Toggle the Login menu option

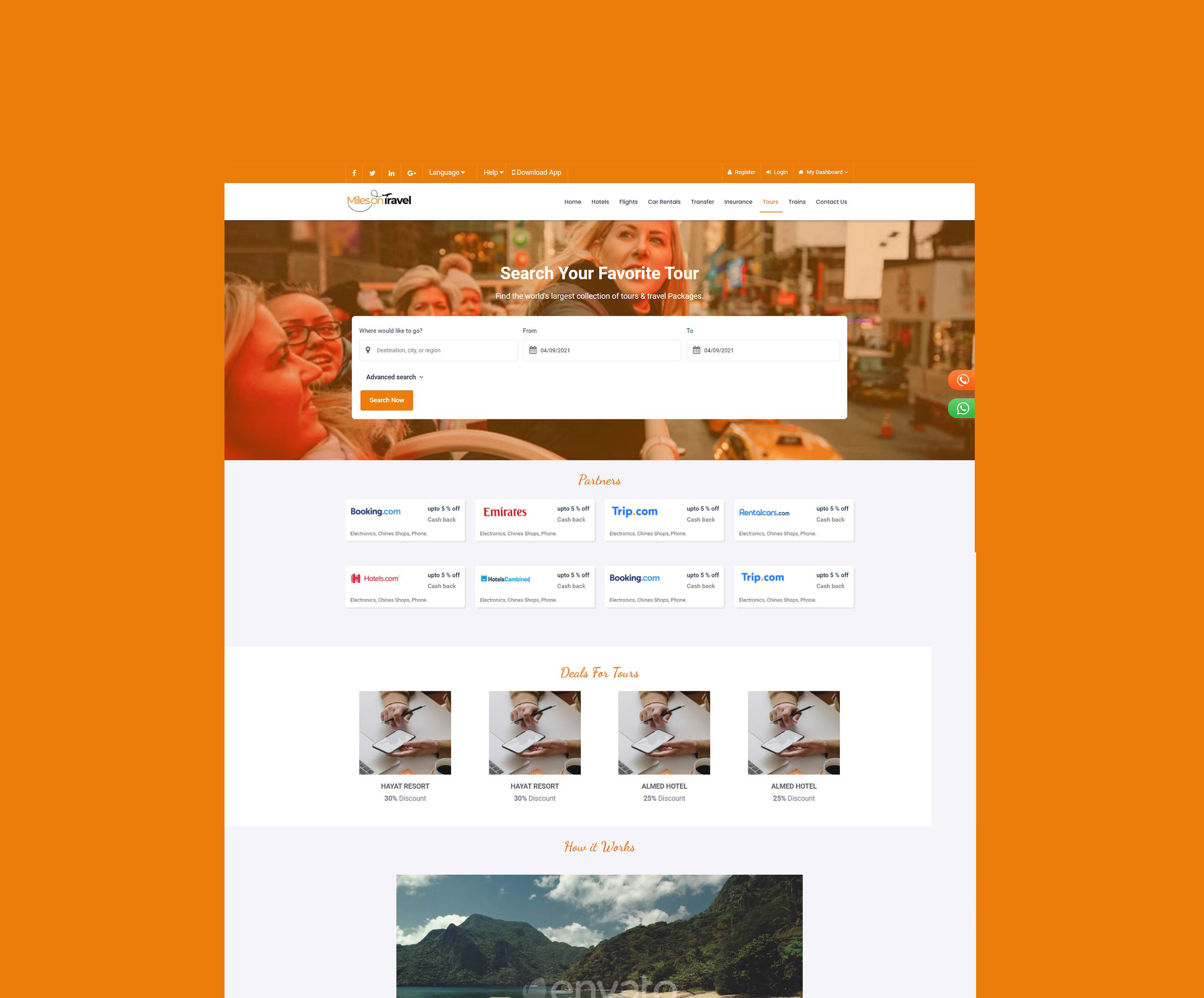(779, 172)
